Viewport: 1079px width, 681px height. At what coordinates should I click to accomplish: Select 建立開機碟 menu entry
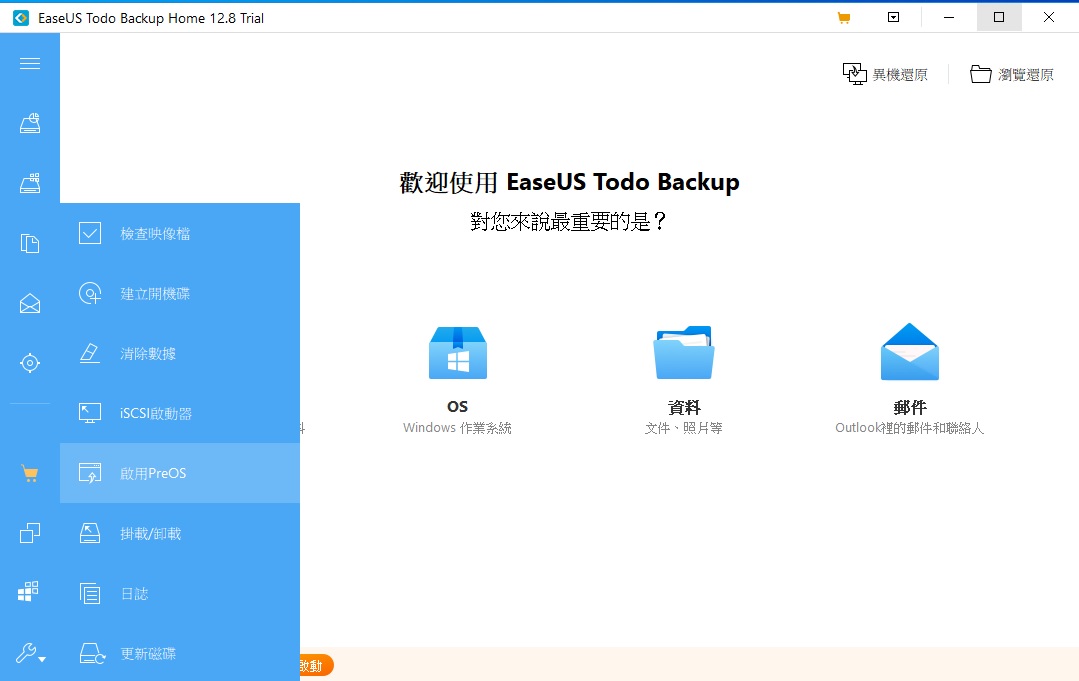tap(180, 293)
